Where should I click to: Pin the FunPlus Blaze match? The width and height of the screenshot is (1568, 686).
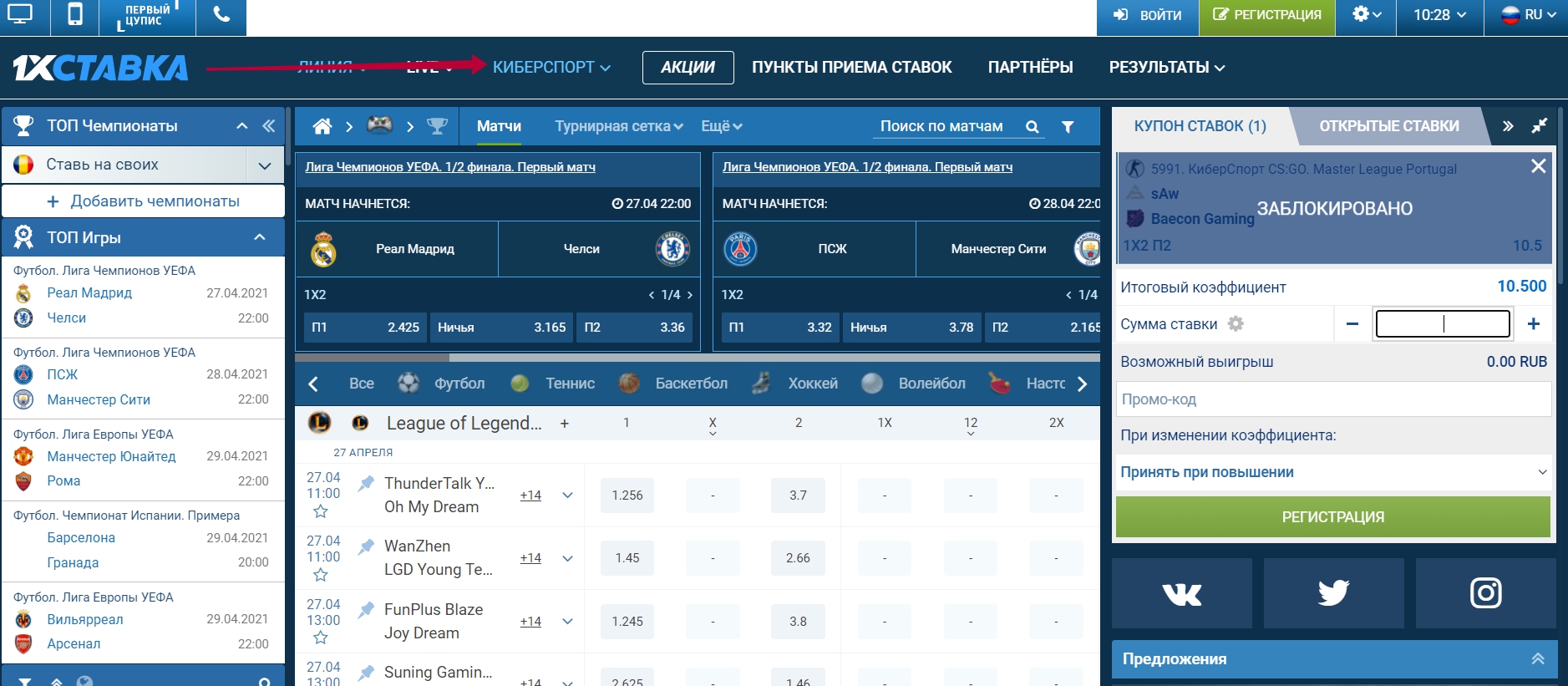pyautogui.click(x=366, y=611)
